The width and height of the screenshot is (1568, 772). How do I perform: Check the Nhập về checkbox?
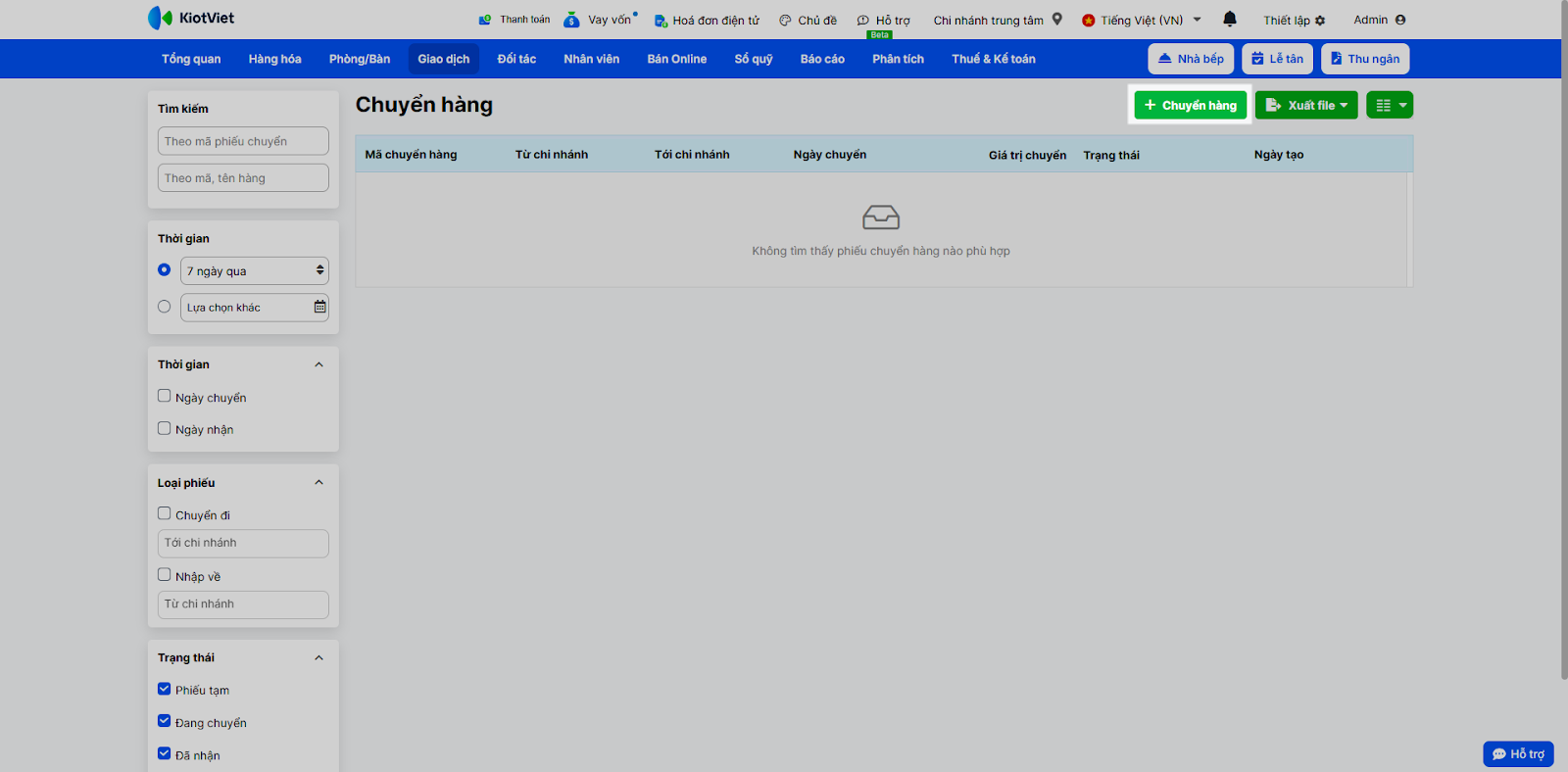pyautogui.click(x=165, y=575)
